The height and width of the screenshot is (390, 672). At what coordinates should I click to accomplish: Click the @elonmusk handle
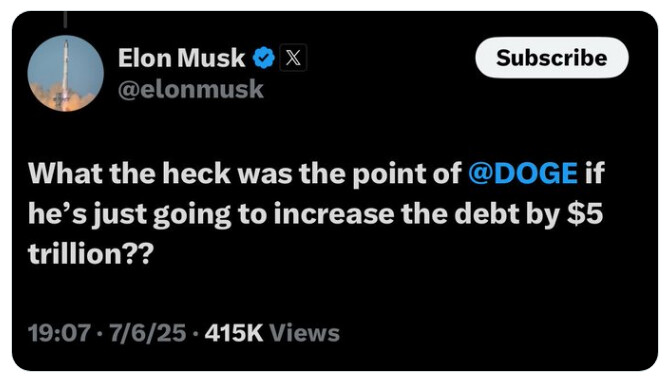click(x=190, y=89)
